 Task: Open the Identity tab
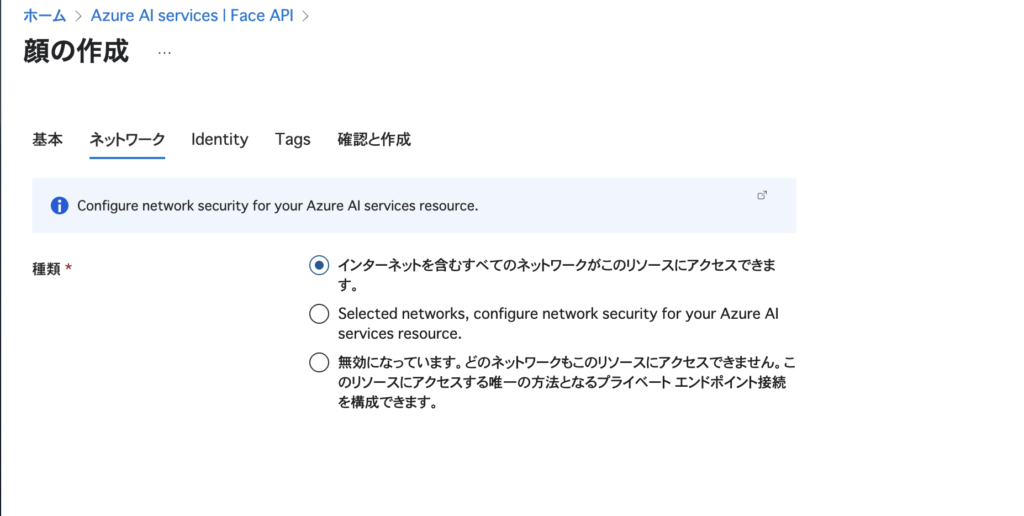[x=219, y=139]
